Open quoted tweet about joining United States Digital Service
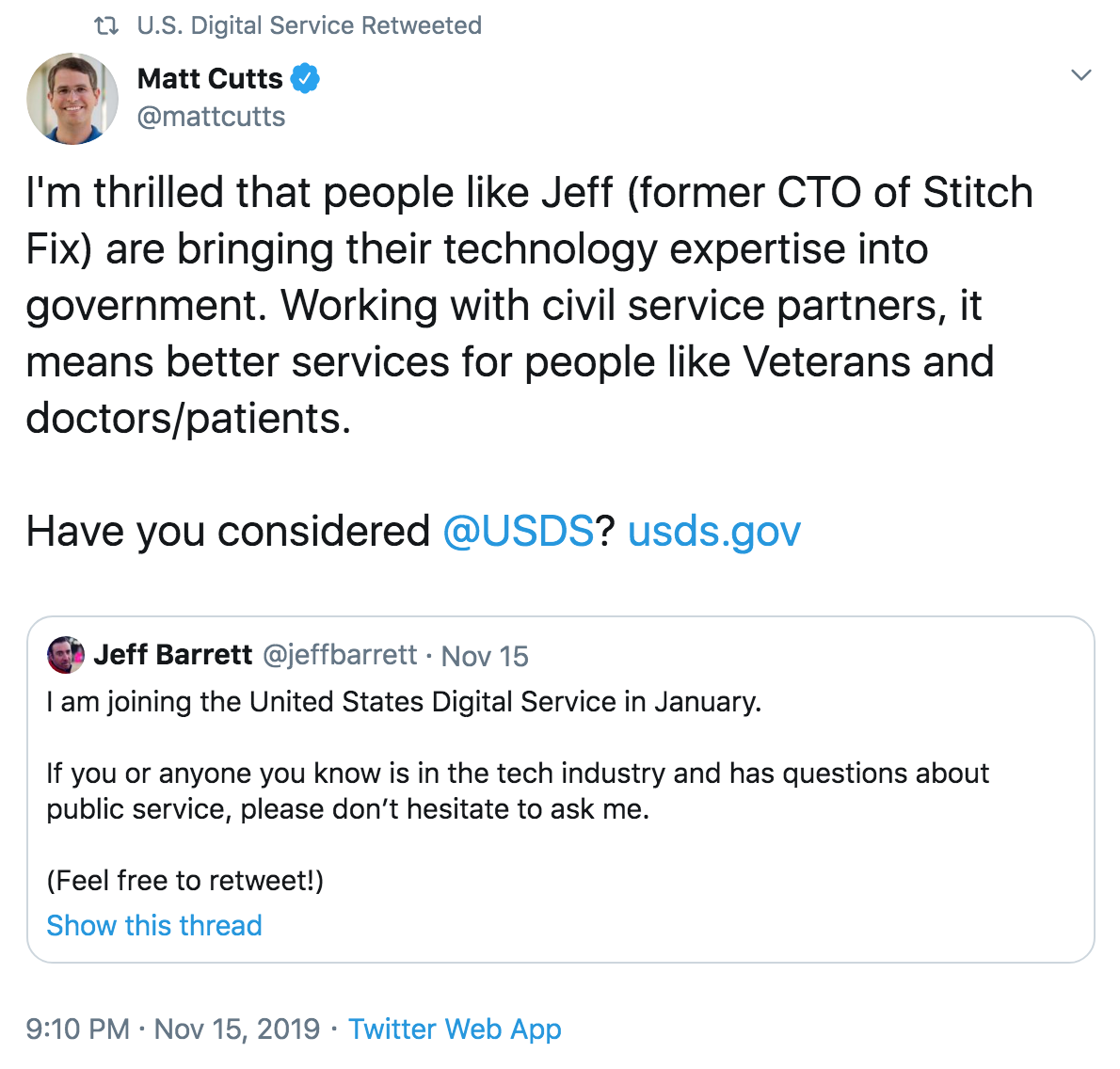The width and height of the screenshot is (1120, 1069). 561,790
